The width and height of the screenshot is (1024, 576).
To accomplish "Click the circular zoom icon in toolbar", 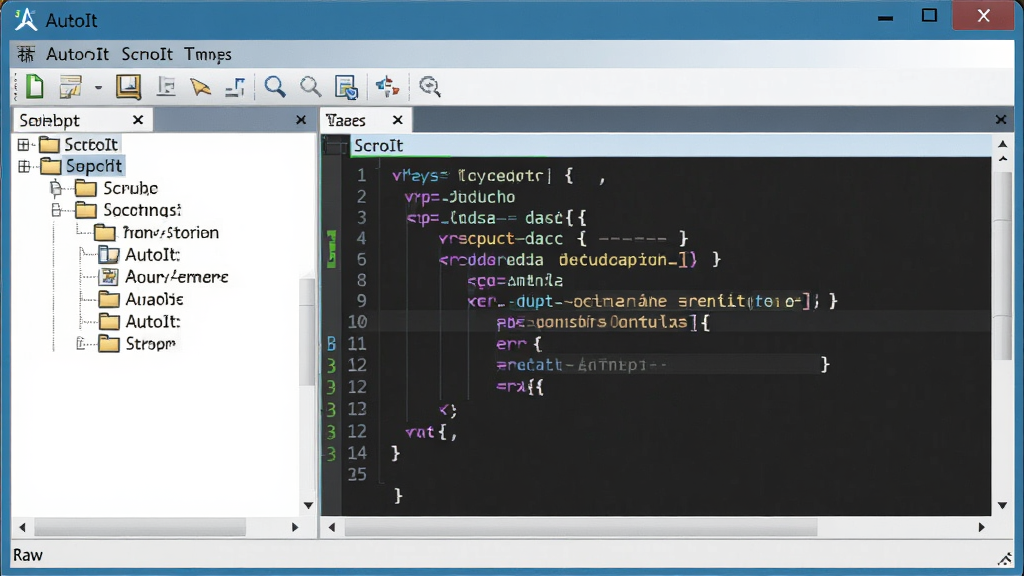I will pyautogui.click(x=430, y=86).
